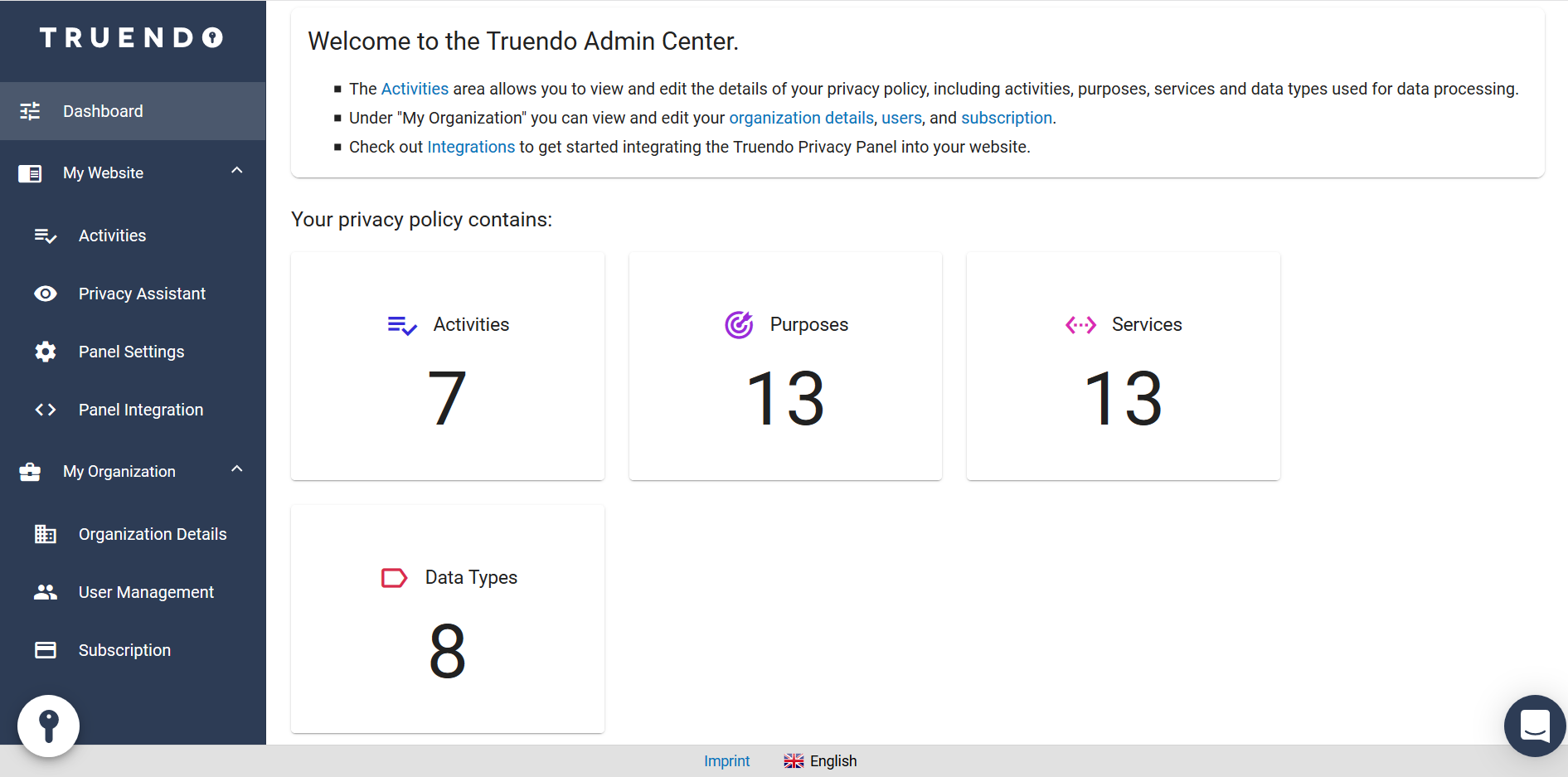This screenshot has width=1568, height=777.
Task: Click the Subscription credit card icon
Action: click(46, 650)
